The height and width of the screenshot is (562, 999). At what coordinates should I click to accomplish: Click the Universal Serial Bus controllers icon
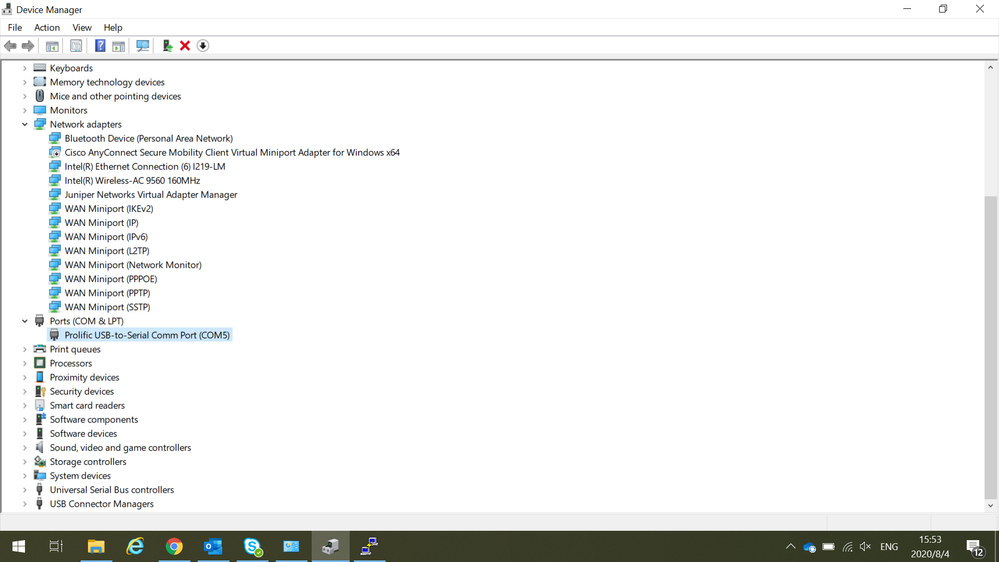[x=40, y=489]
